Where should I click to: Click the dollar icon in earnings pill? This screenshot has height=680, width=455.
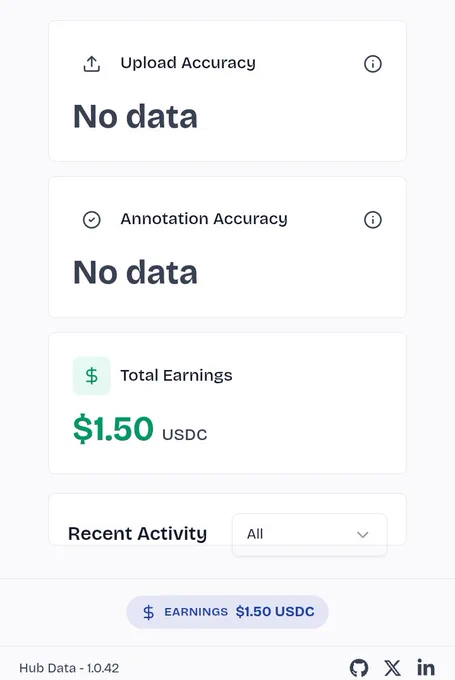pos(148,612)
